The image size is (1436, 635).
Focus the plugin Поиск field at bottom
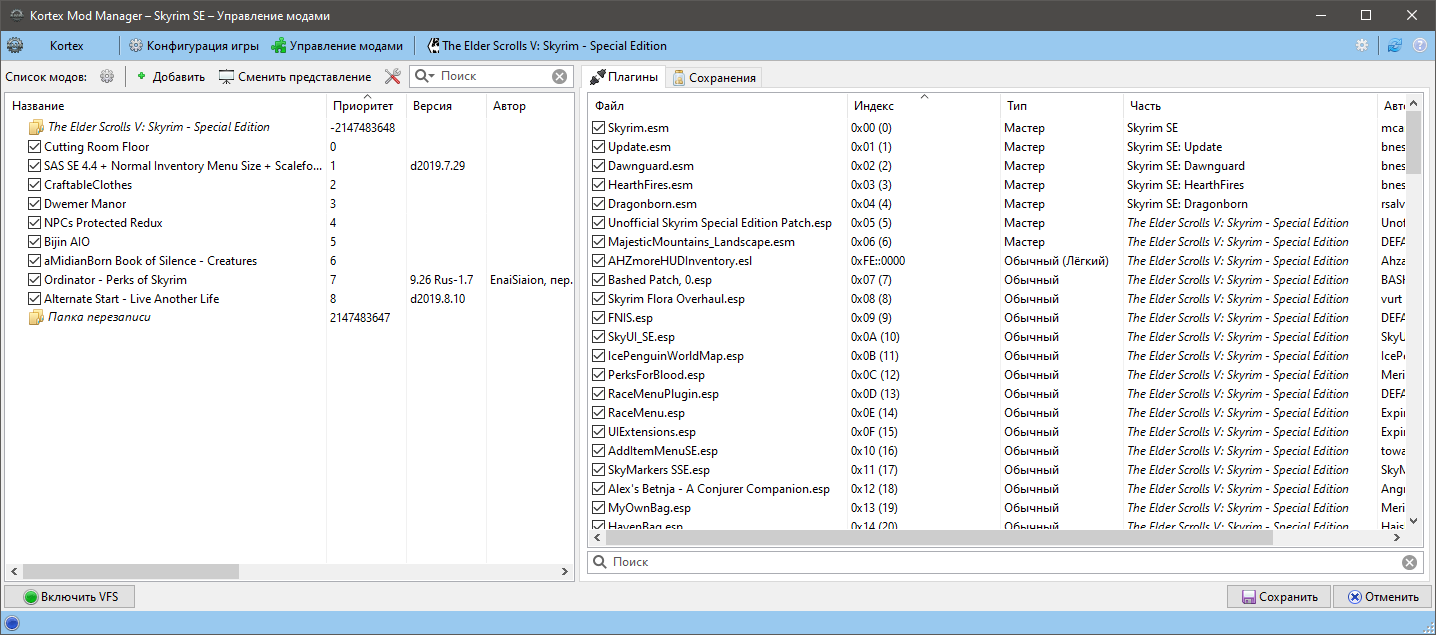pos(1004,562)
